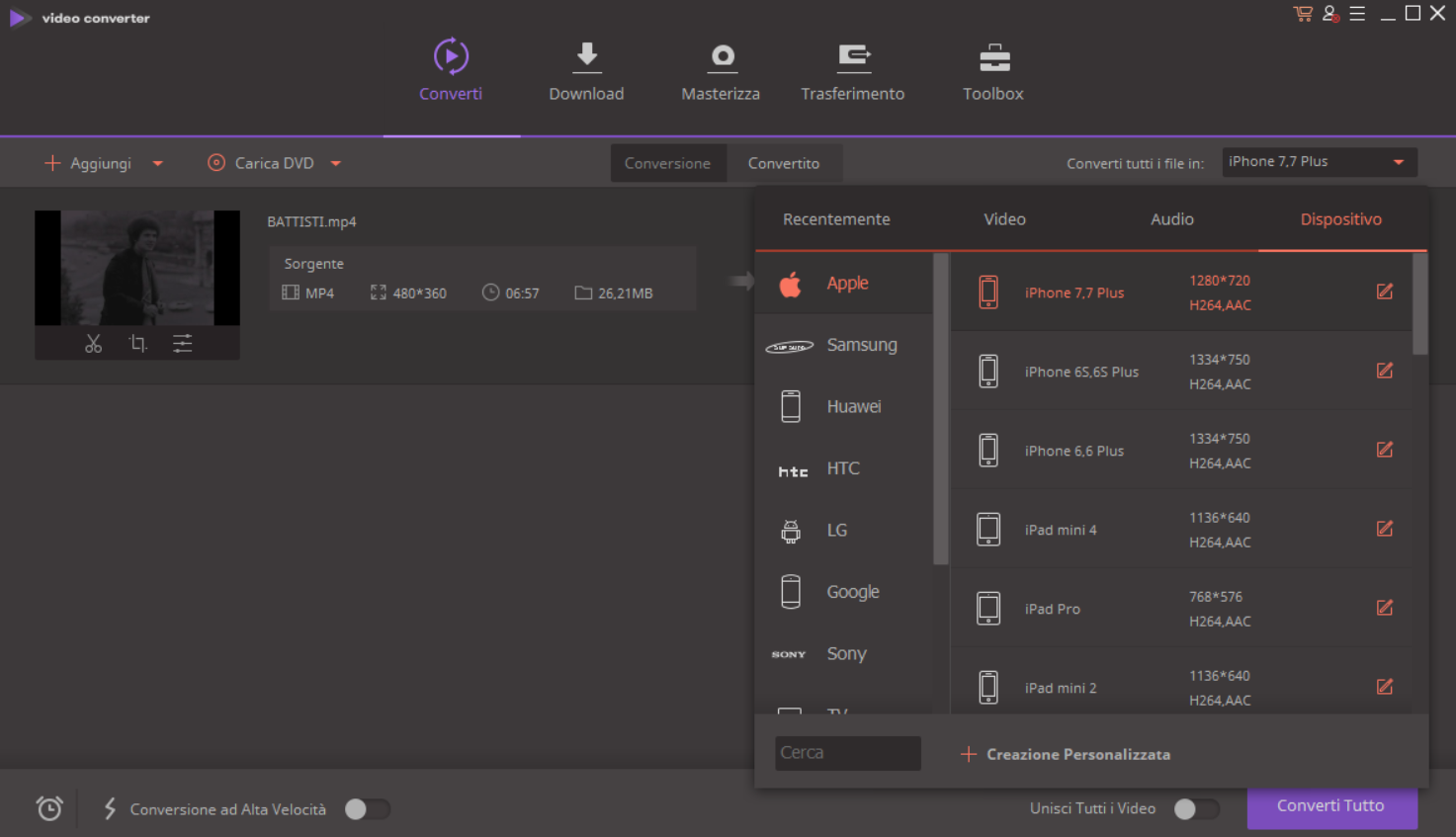Click the Cerca search field

click(x=848, y=753)
